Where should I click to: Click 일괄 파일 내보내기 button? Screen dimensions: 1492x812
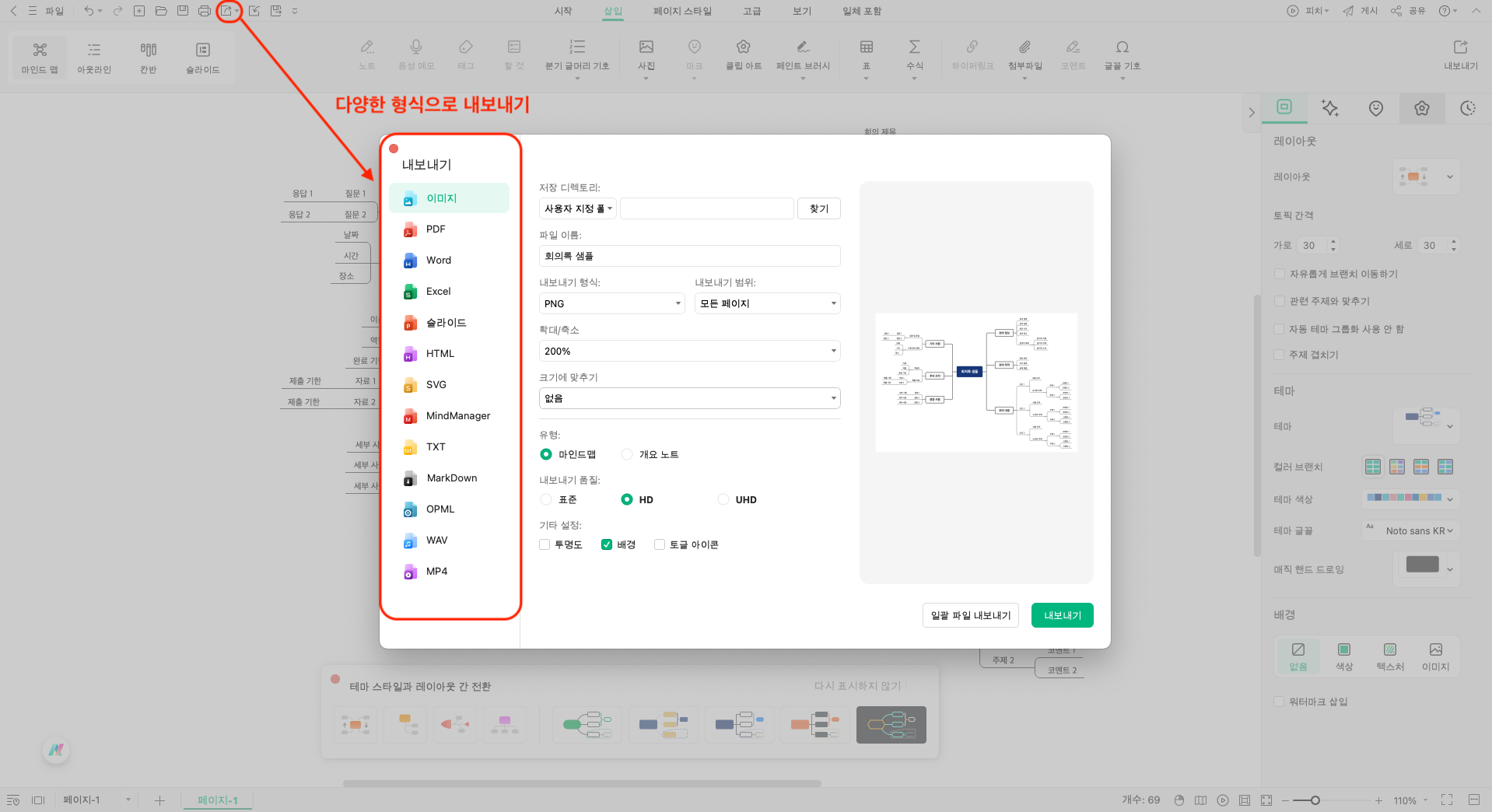click(970, 614)
